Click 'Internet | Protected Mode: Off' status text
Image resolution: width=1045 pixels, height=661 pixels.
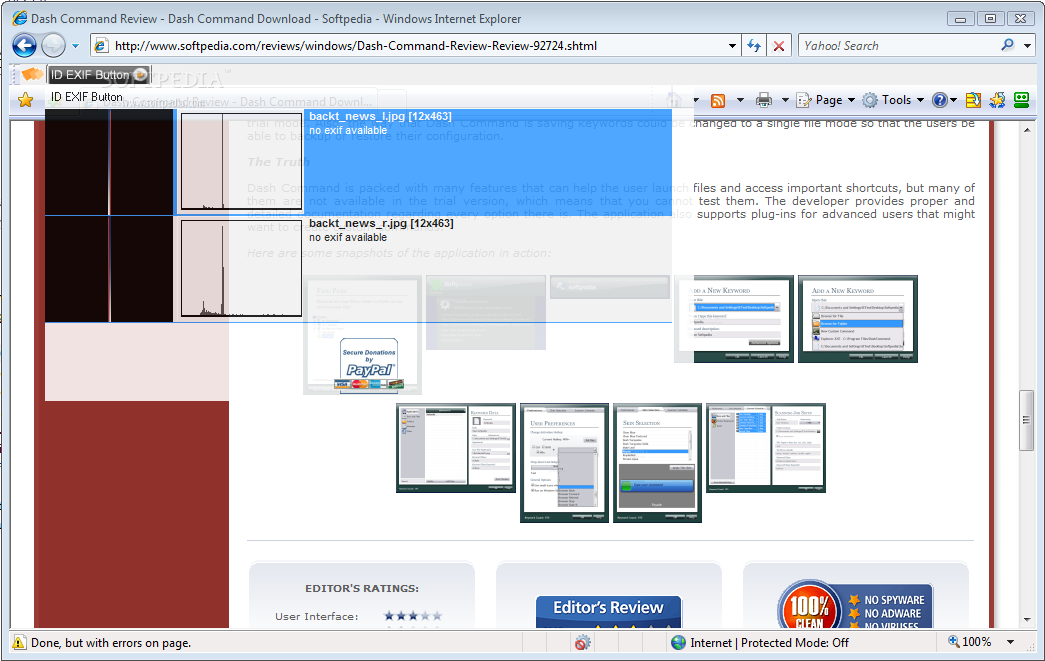click(x=769, y=643)
